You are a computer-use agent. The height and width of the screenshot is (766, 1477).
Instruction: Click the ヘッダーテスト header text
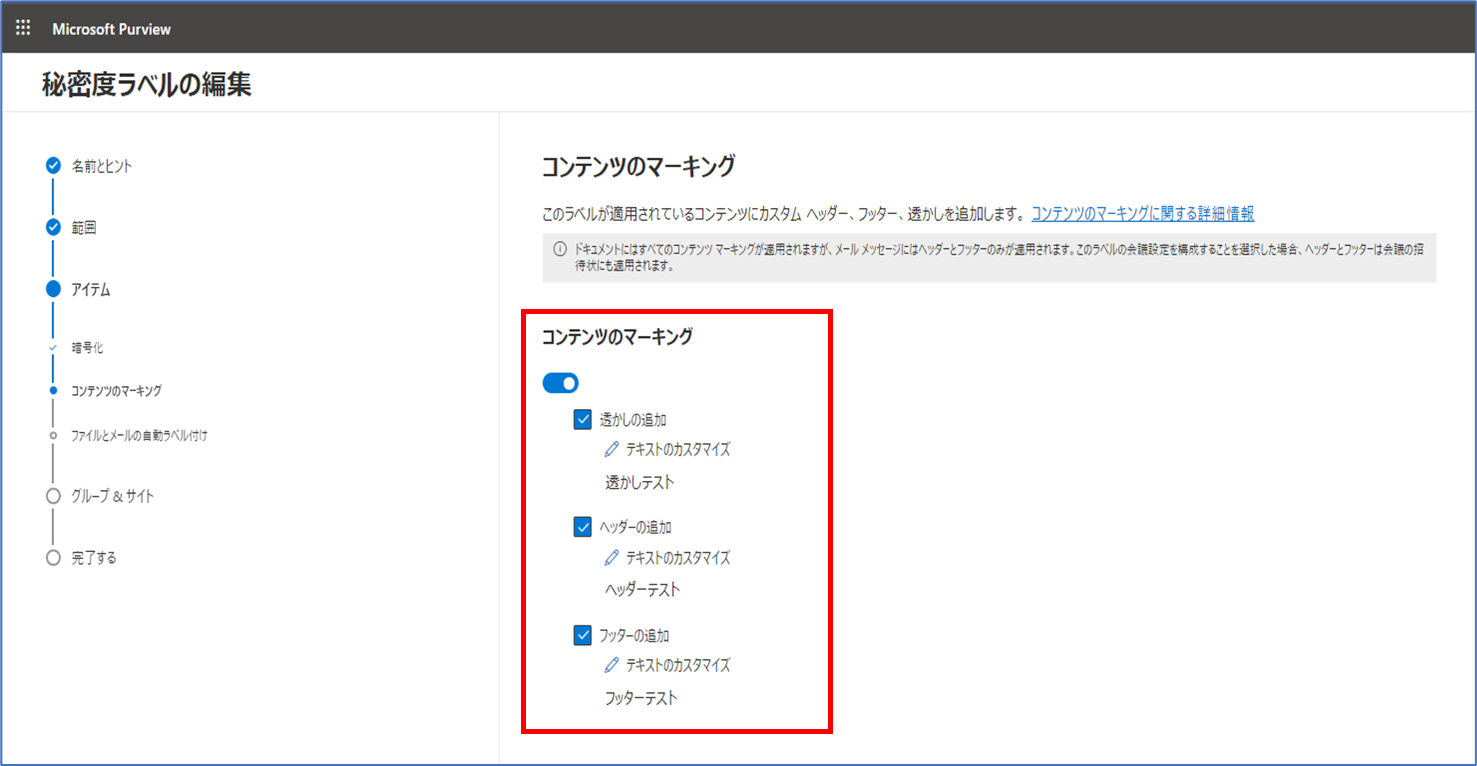pos(643,590)
